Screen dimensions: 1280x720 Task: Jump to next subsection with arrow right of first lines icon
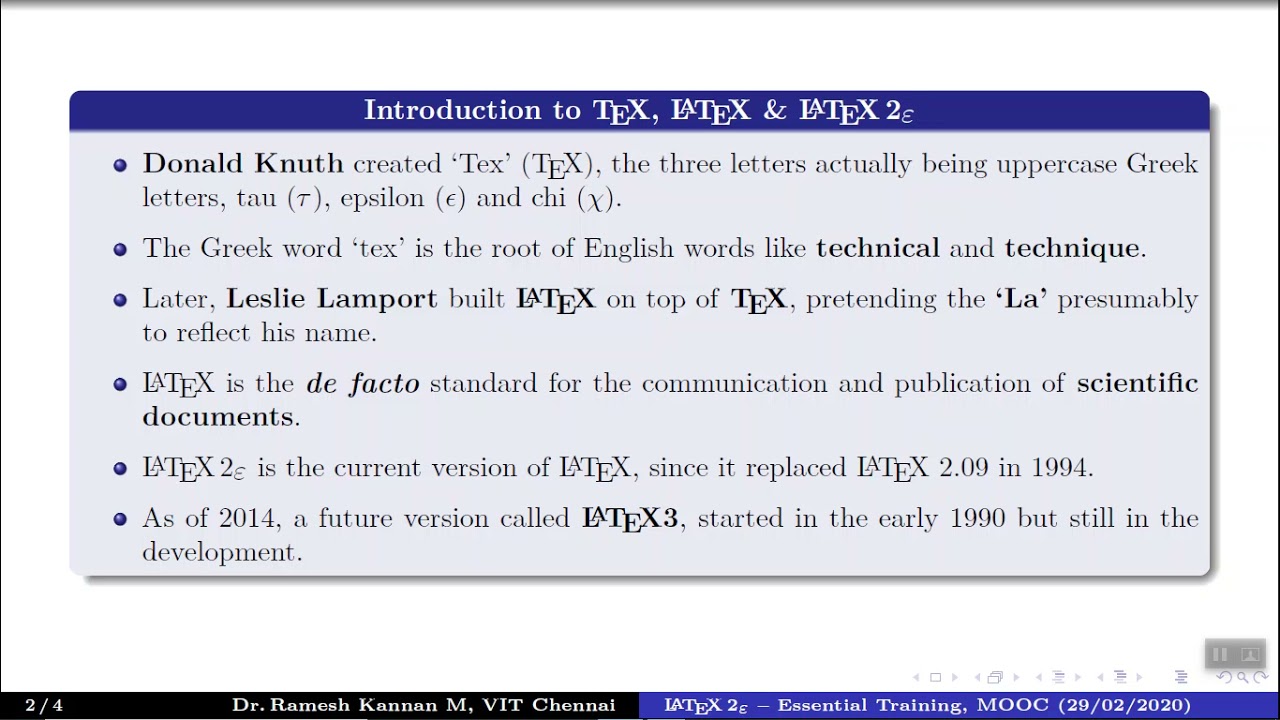(1078, 677)
